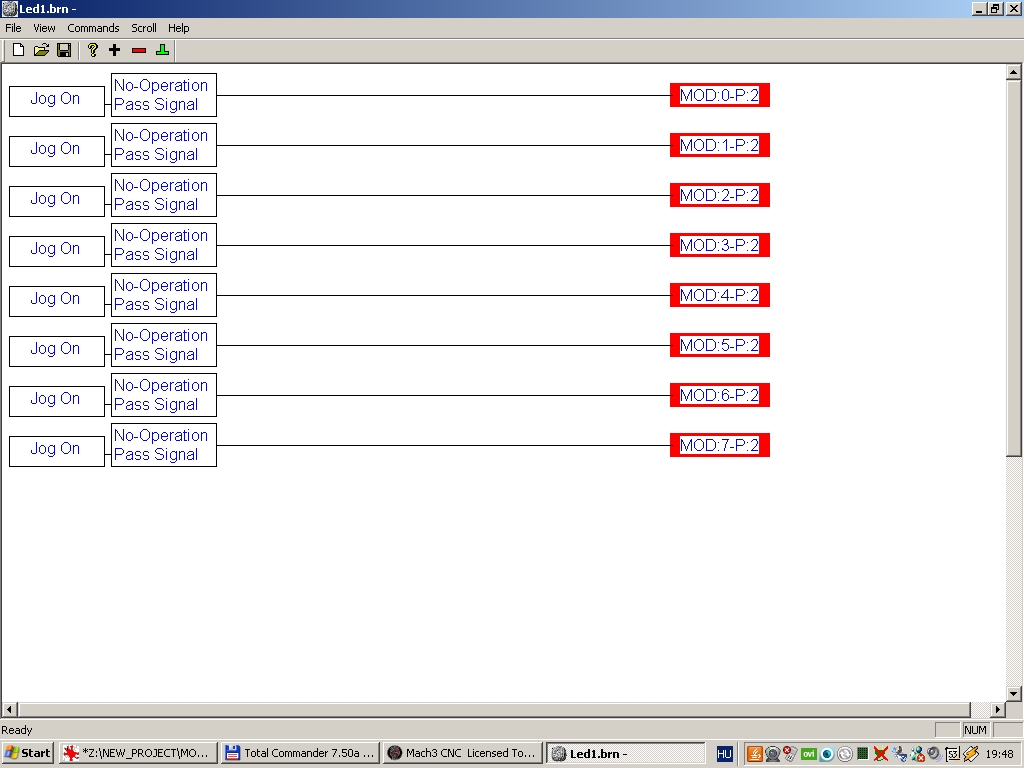Select the MOD:2-P:2 output terminator
Screen dimensions: 1024x768
[720, 195]
